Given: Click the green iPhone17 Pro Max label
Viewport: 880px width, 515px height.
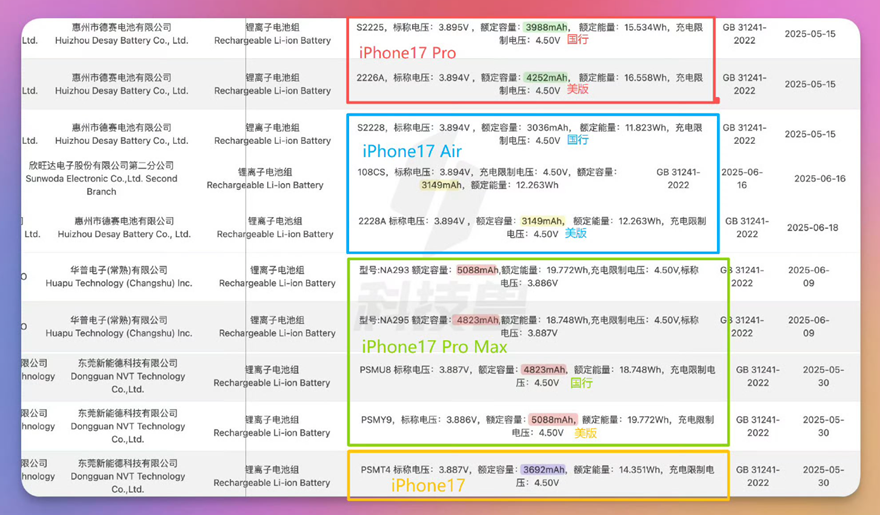Looking at the screenshot, I should (434, 347).
